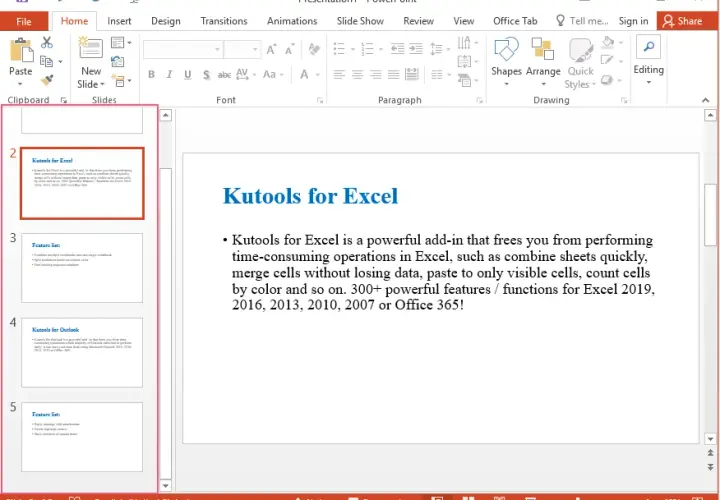
Task: Click the Editing magnifier icon
Action: pyautogui.click(x=648, y=47)
